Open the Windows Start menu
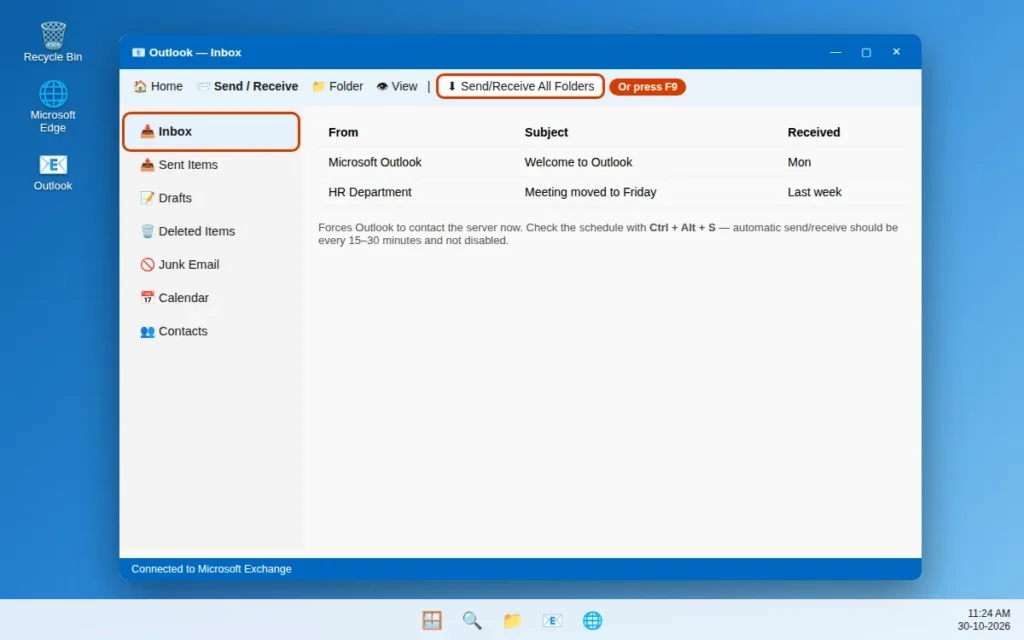Image resolution: width=1024 pixels, height=640 pixels. [x=432, y=620]
